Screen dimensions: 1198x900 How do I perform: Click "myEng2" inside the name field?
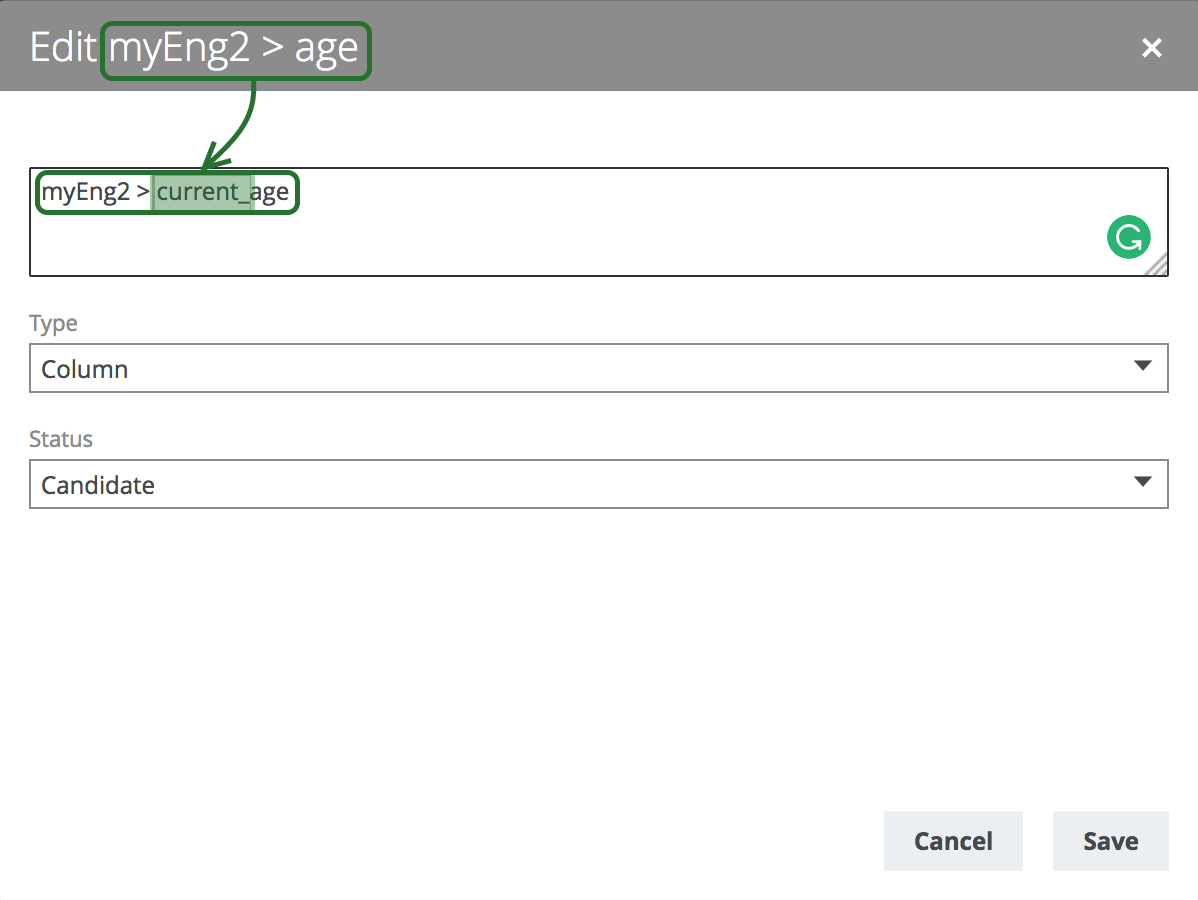pyautogui.click(x=85, y=192)
